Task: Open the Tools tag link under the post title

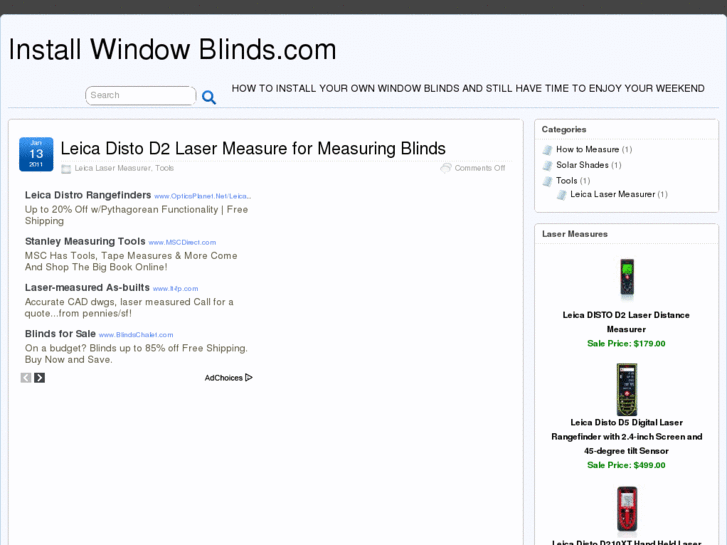Action: click(x=165, y=168)
